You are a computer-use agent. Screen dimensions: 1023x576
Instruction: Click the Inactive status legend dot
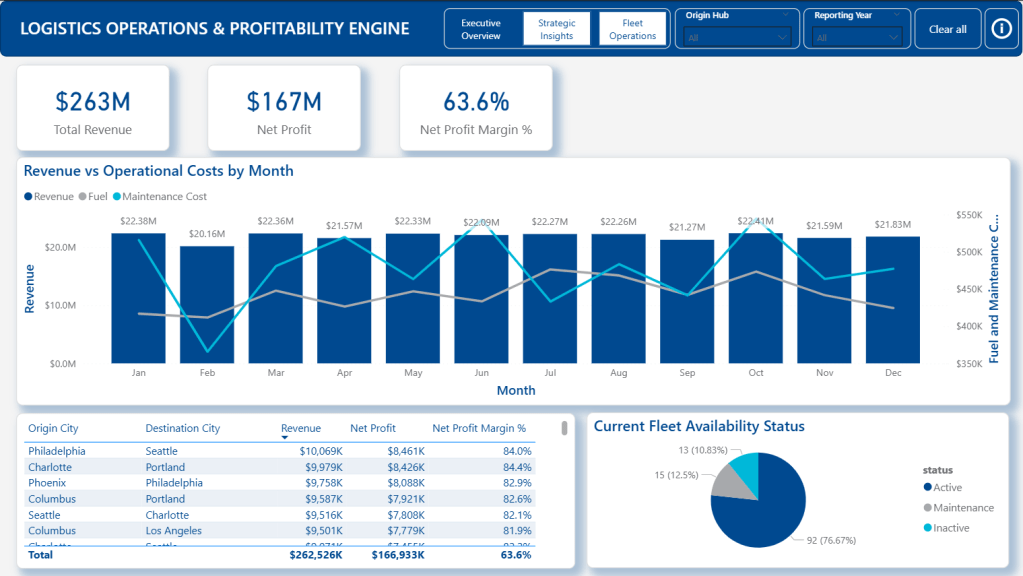pos(926,528)
